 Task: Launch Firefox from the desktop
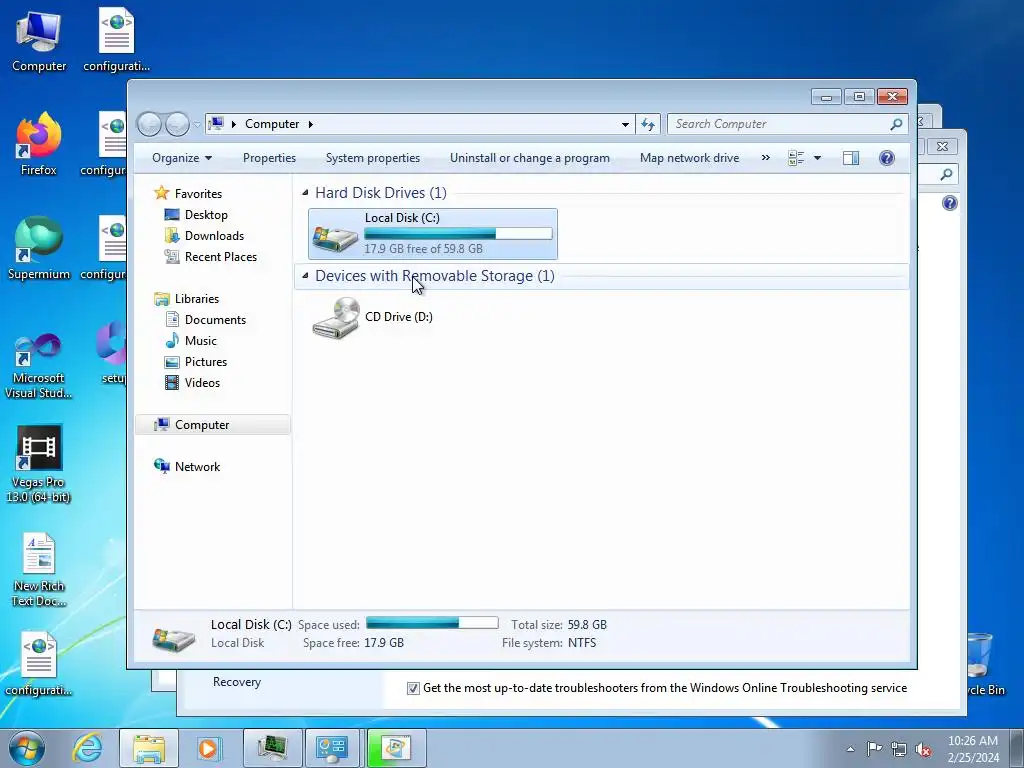pos(39,144)
